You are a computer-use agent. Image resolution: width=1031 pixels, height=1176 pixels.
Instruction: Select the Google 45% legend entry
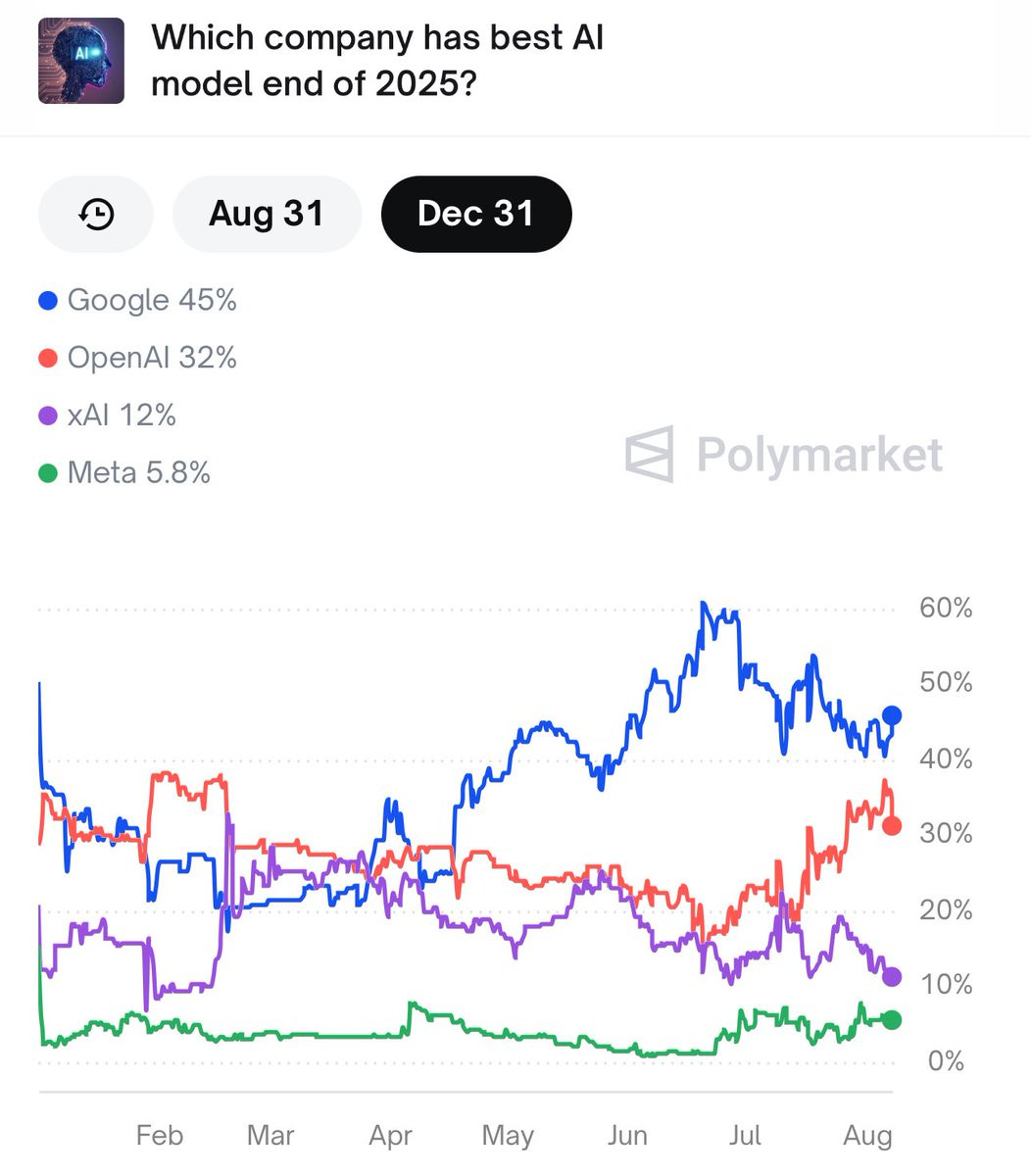tap(152, 301)
